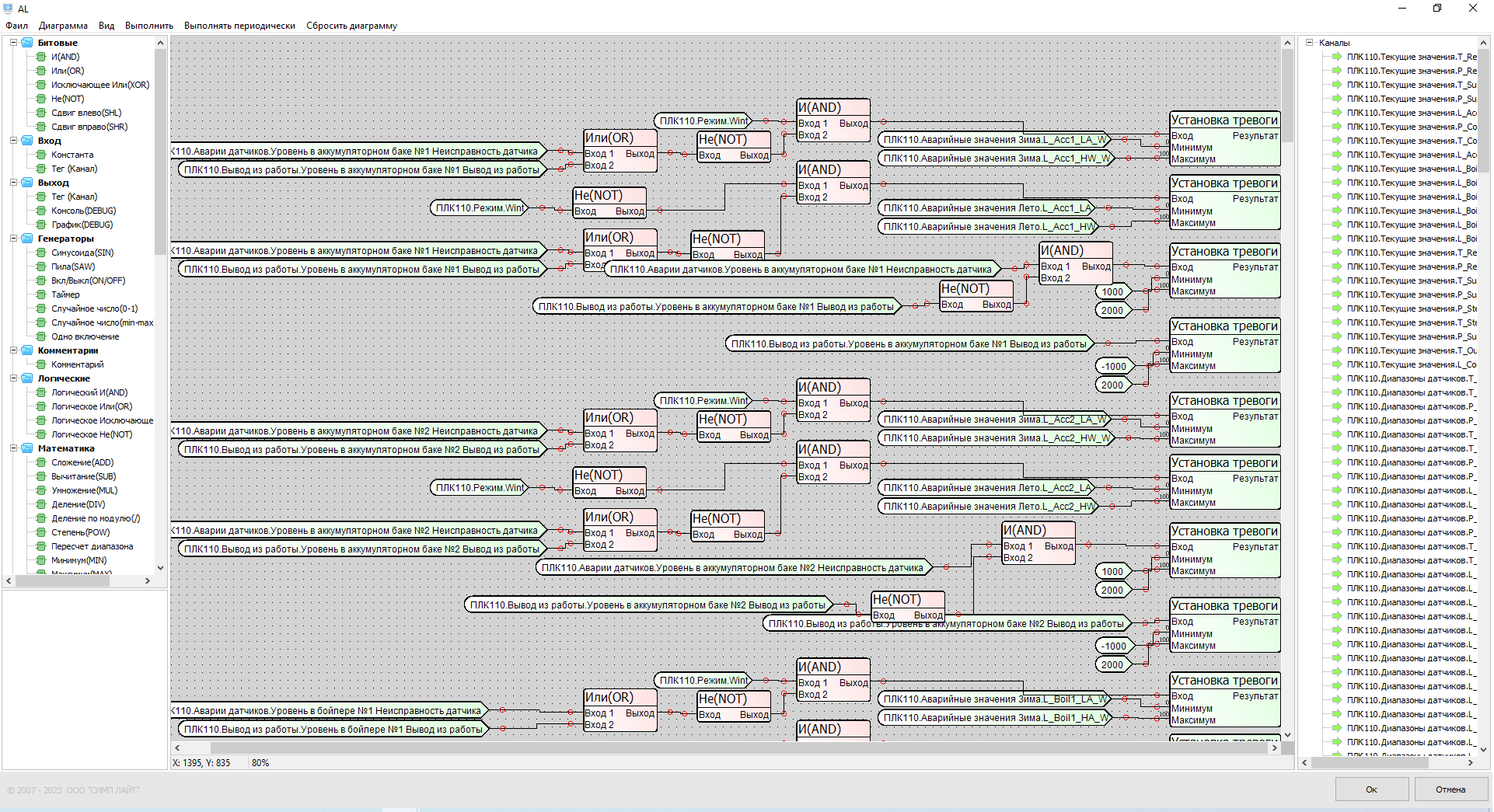Collapse the Выход tree group
The image size is (1494, 812).
[x=13, y=183]
